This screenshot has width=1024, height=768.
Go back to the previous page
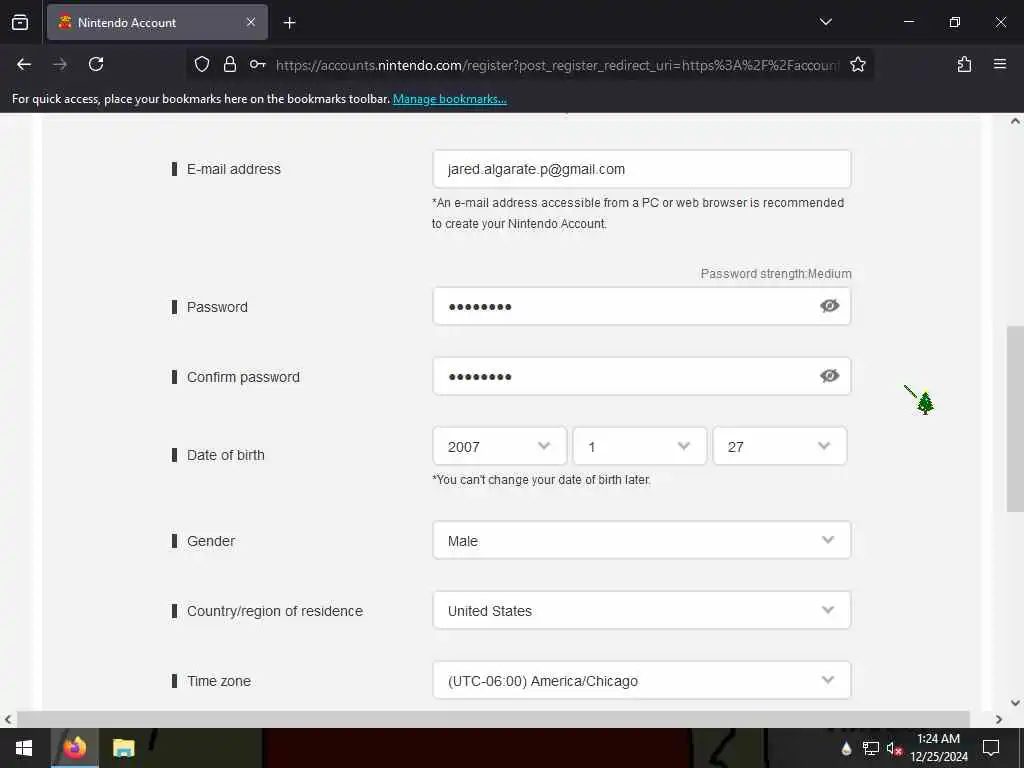pos(24,64)
